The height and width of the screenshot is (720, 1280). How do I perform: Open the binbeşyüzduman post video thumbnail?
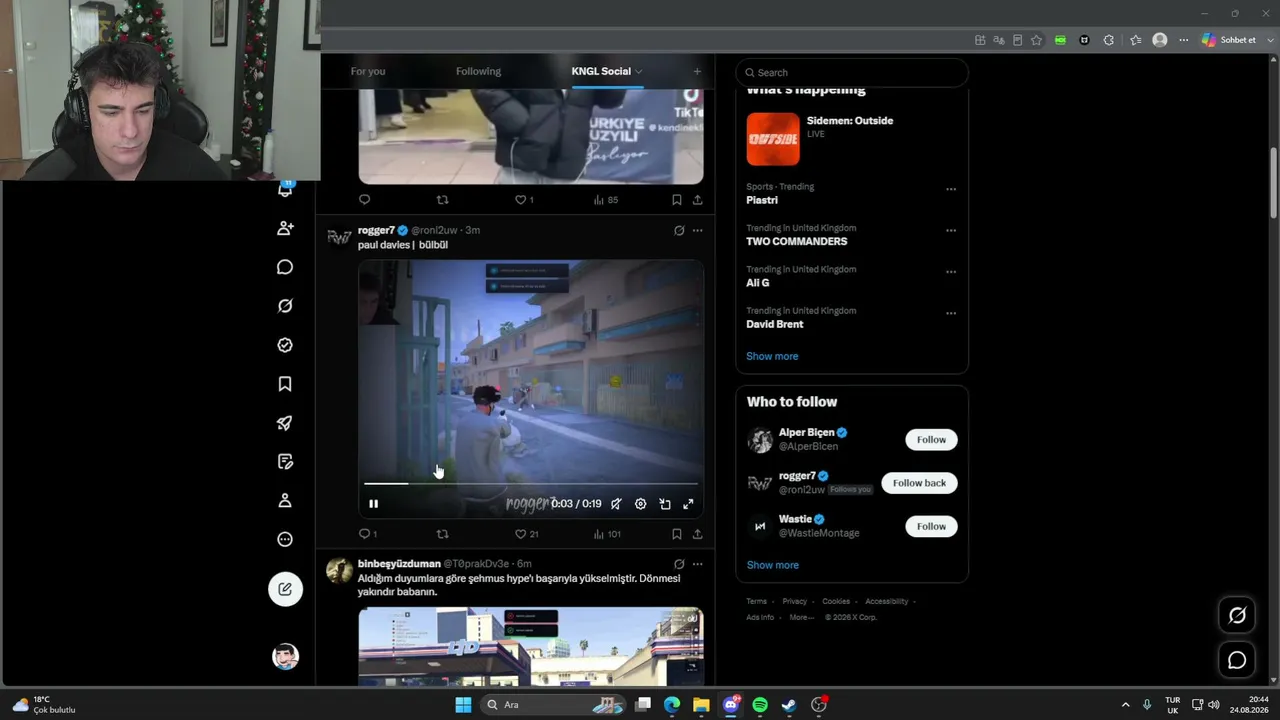[531, 646]
